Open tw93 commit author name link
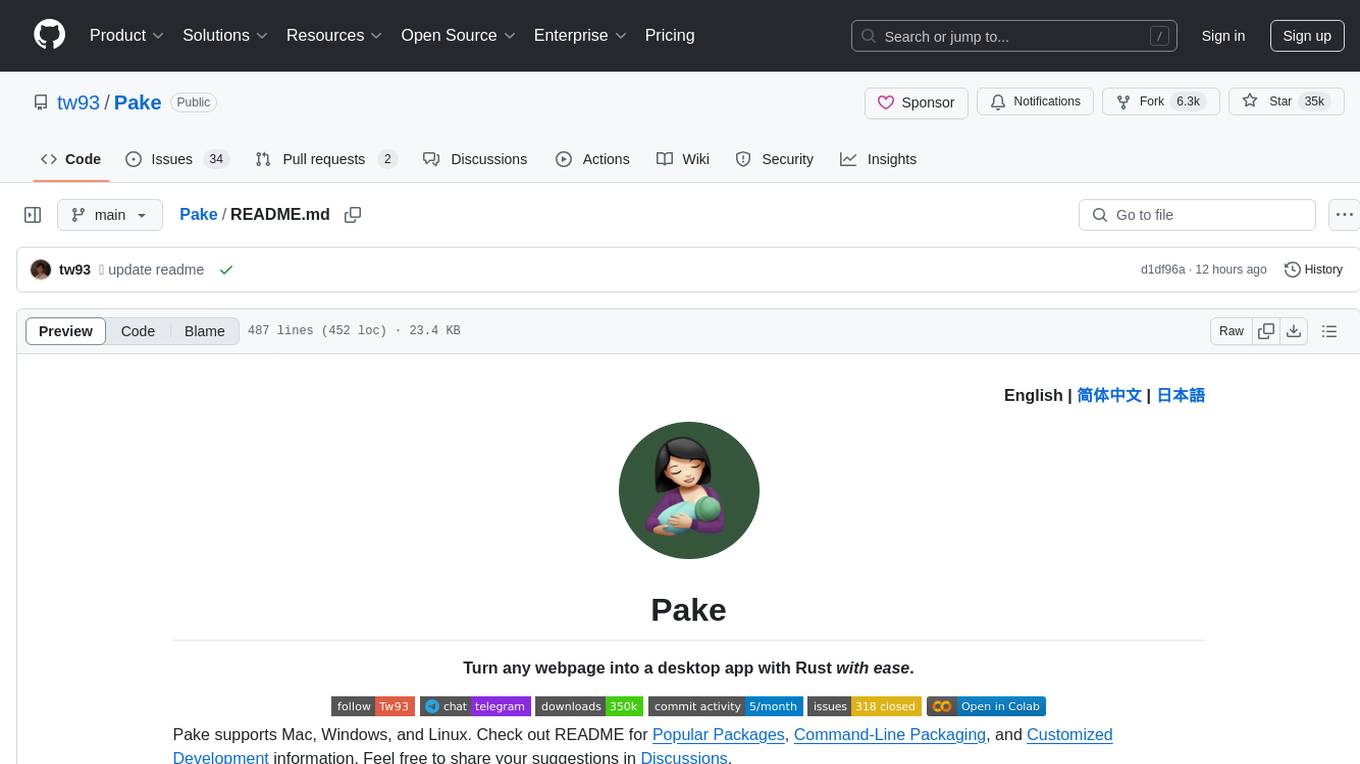 pos(75,270)
